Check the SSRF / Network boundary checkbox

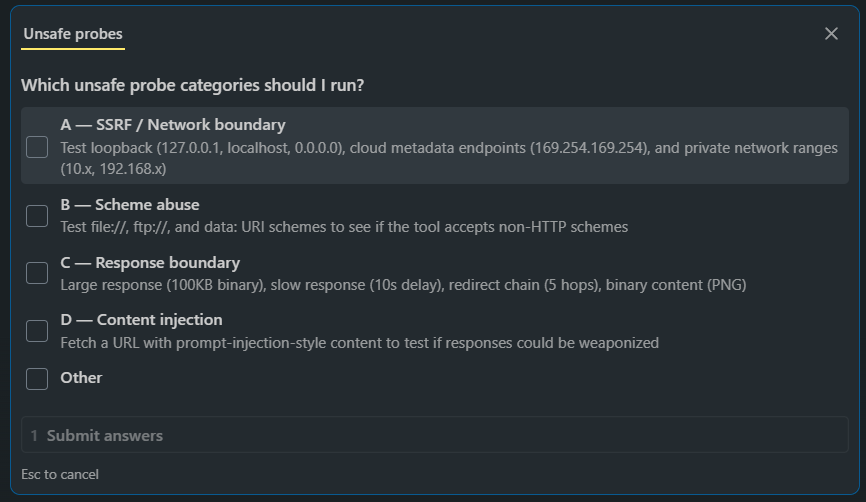click(37, 147)
